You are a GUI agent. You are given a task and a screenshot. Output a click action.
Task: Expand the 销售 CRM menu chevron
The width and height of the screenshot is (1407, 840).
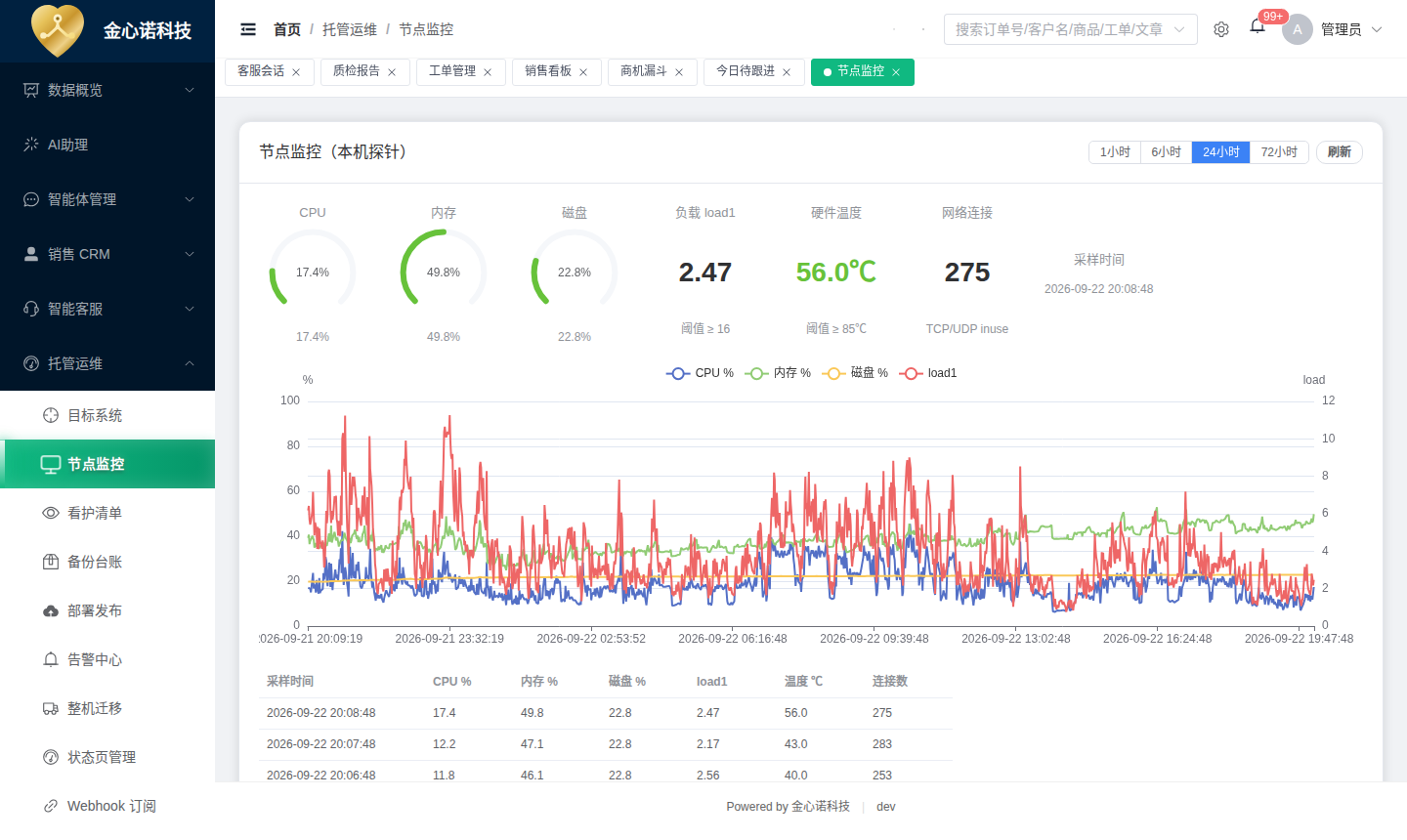click(190, 254)
